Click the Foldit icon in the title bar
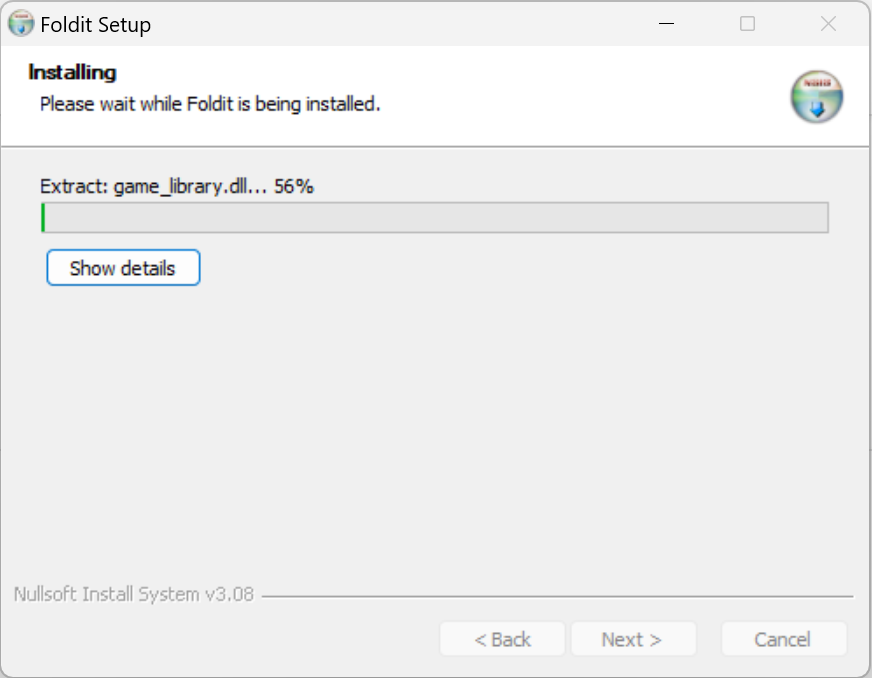This screenshot has width=872, height=678. coord(21,24)
